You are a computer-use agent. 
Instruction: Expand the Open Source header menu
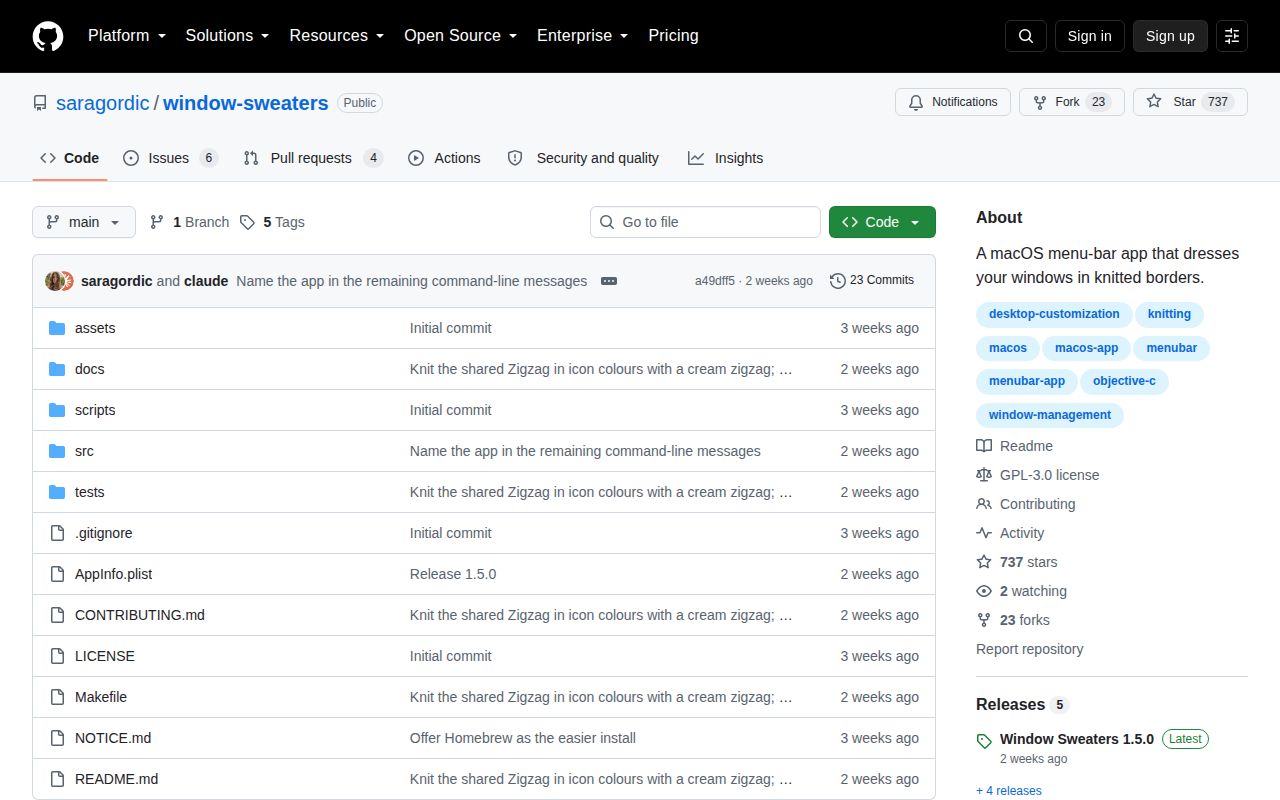coord(460,36)
